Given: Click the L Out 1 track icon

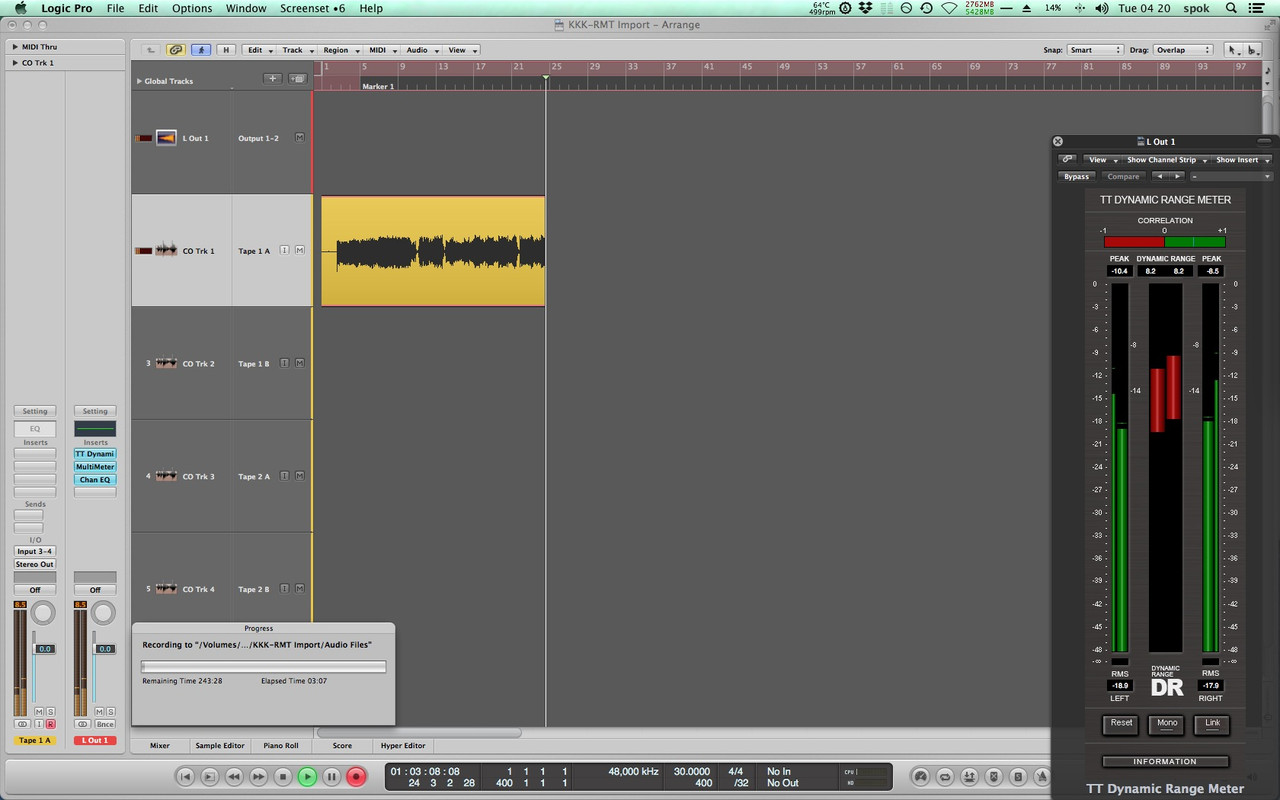Looking at the screenshot, I should click(166, 138).
